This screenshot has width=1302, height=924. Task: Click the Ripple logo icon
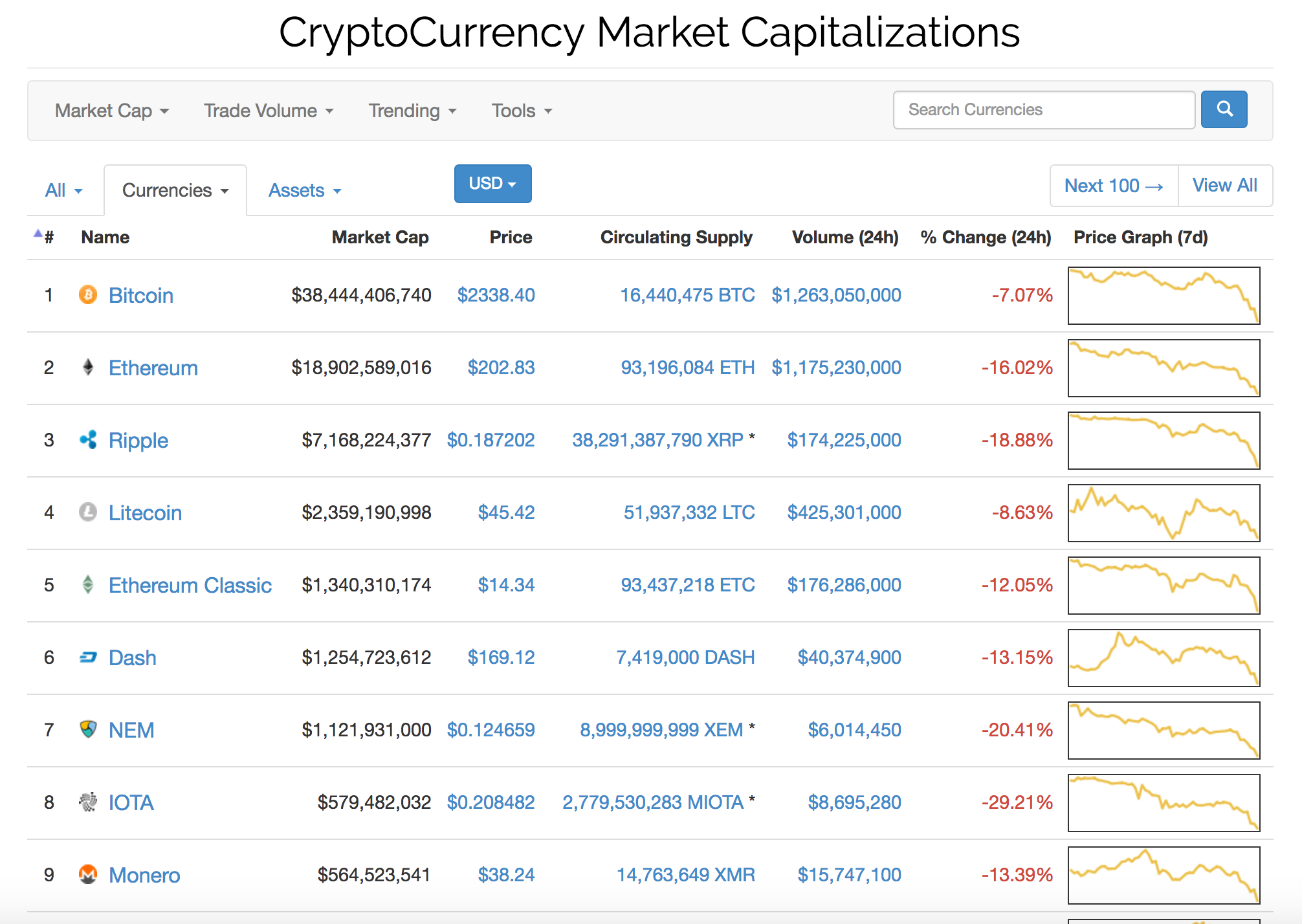click(x=88, y=440)
